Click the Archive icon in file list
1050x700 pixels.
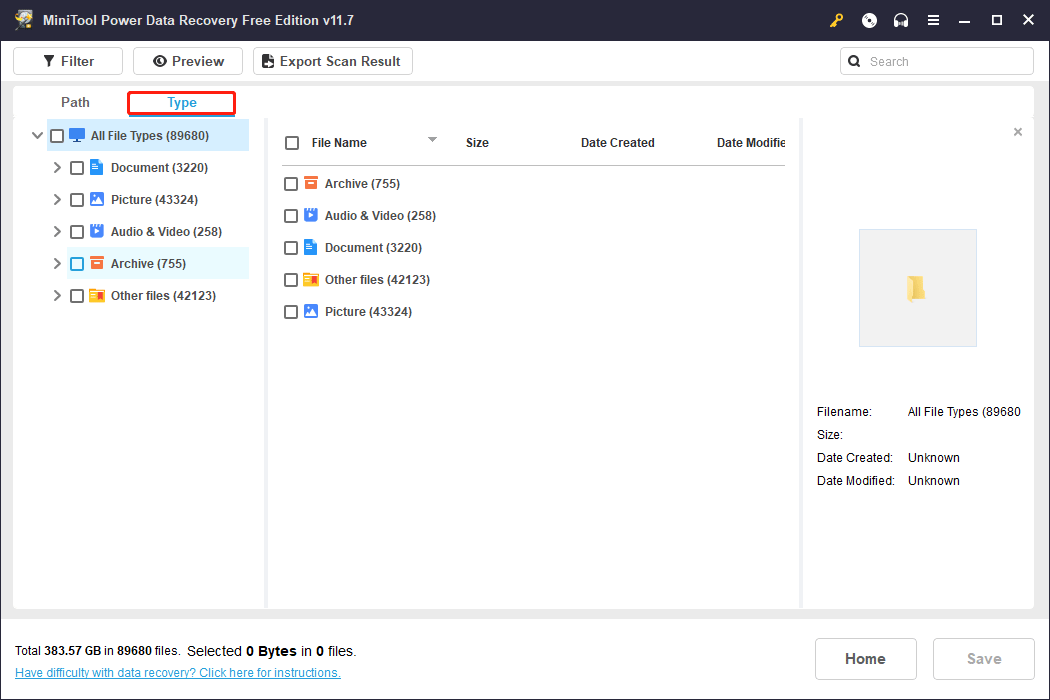point(311,183)
